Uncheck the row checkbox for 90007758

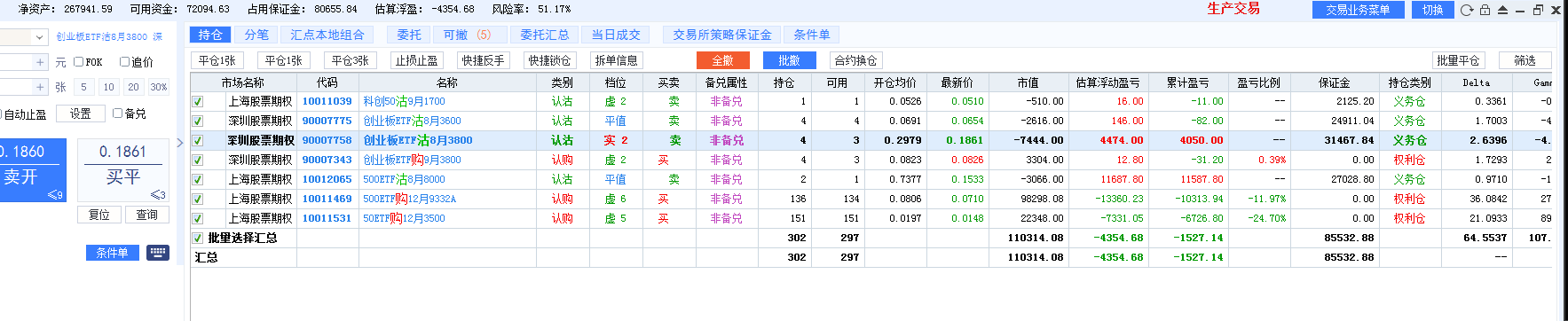pos(198,141)
